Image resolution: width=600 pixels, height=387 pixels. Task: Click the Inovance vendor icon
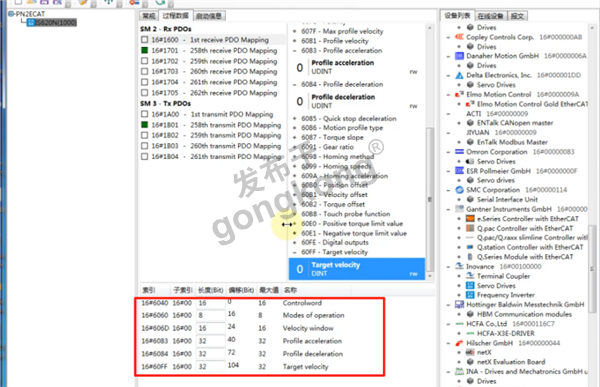coord(459,266)
